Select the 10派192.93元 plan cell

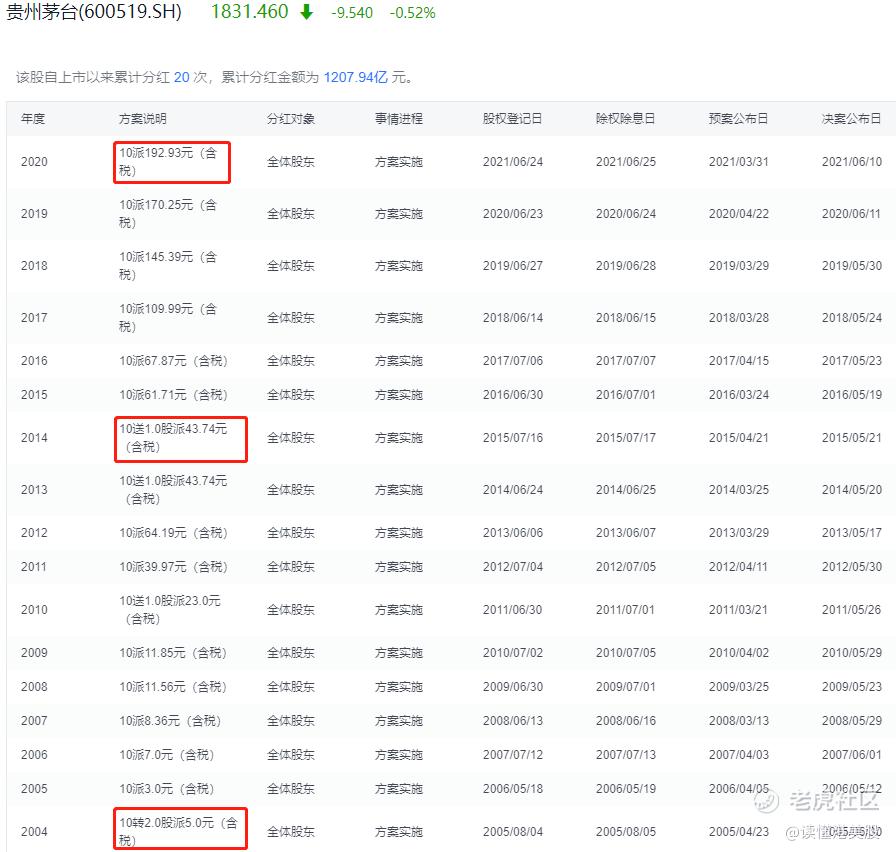click(x=168, y=162)
